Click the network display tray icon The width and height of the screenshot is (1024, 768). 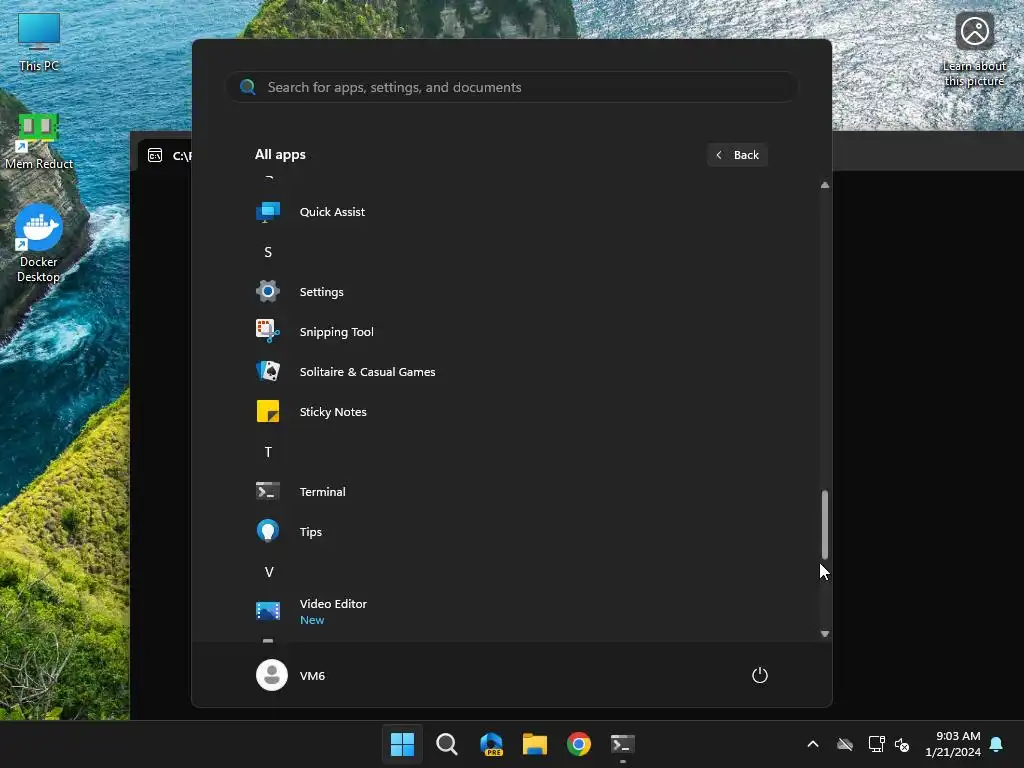(876, 744)
